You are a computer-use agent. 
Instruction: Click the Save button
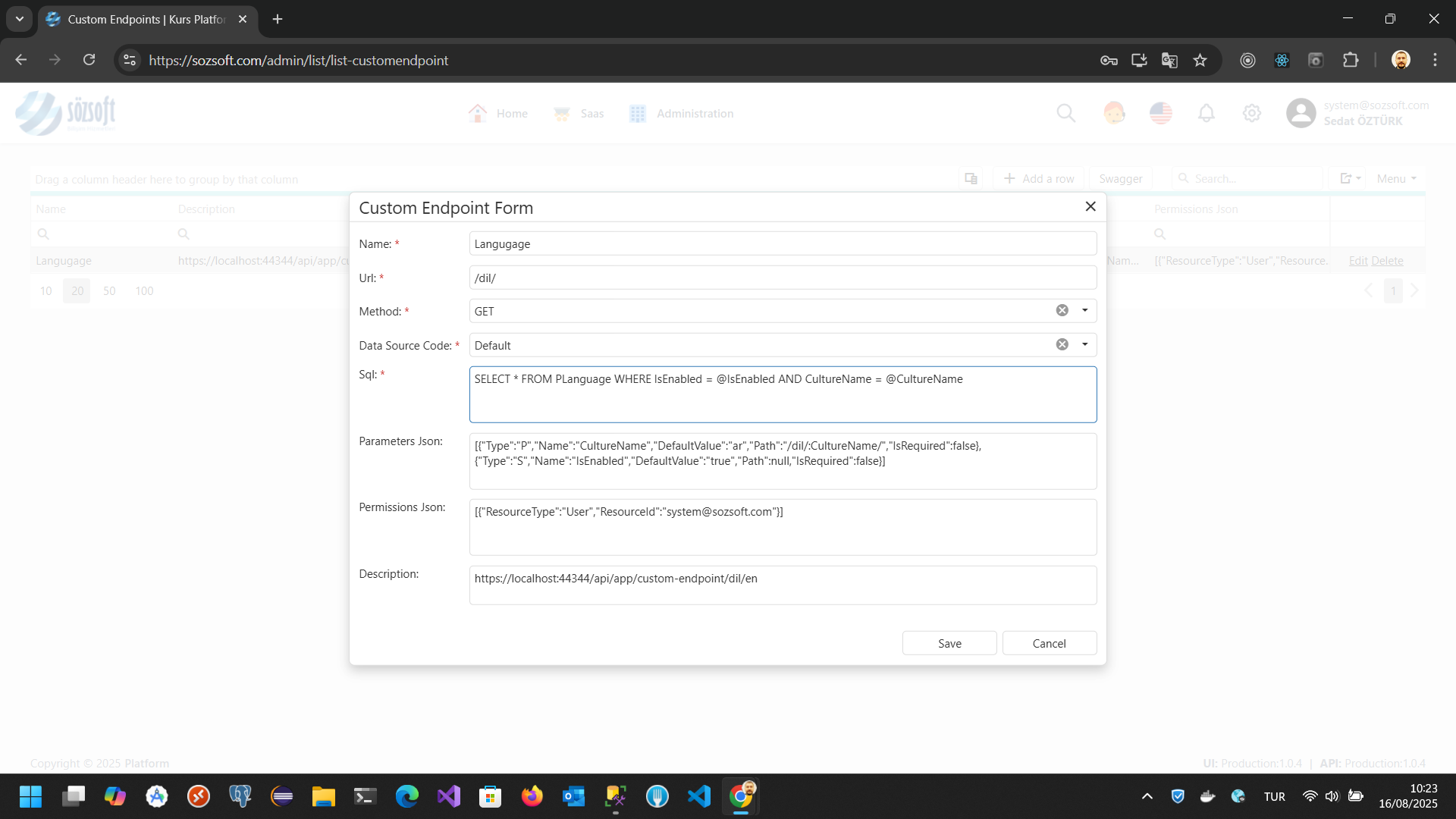tap(949, 643)
